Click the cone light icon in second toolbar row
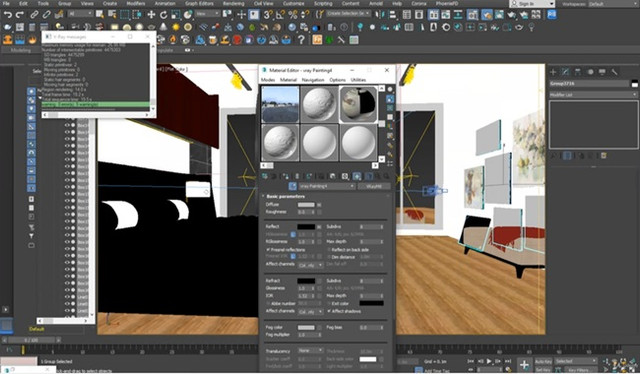The image size is (640, 374). 163,27
